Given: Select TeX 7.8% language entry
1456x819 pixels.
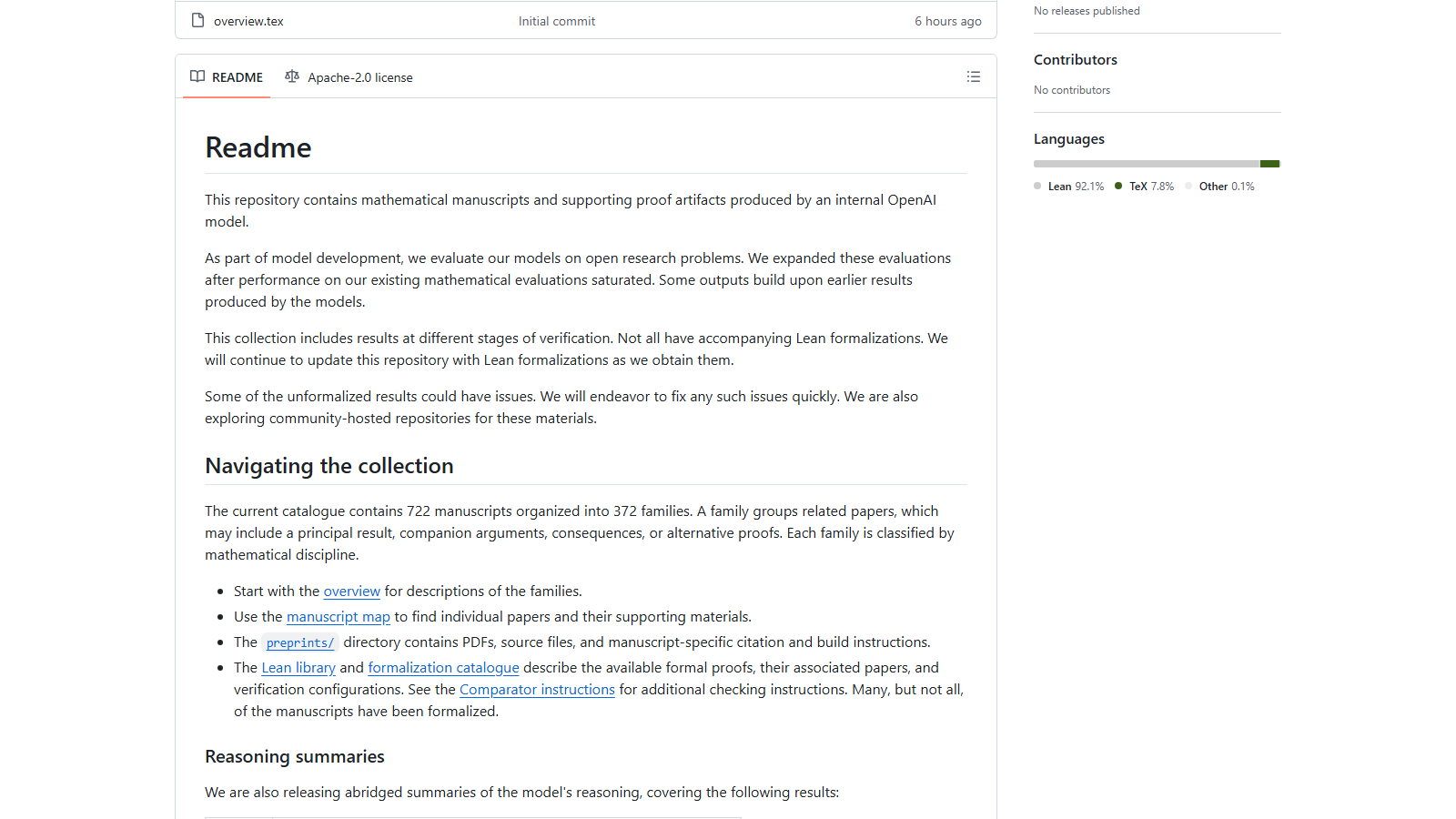Looking at the screenshot, I should tap(1145, 187).
